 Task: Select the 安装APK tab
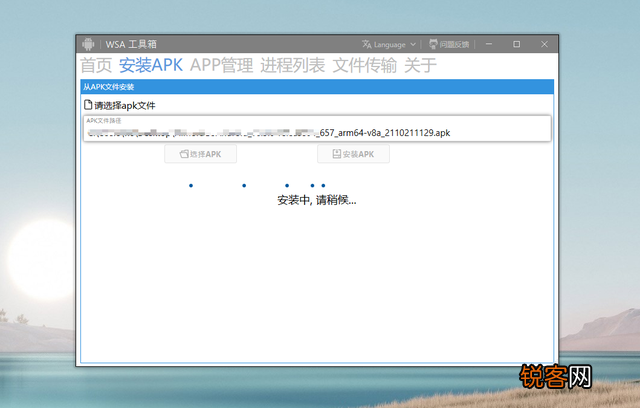tap(151, 65)
